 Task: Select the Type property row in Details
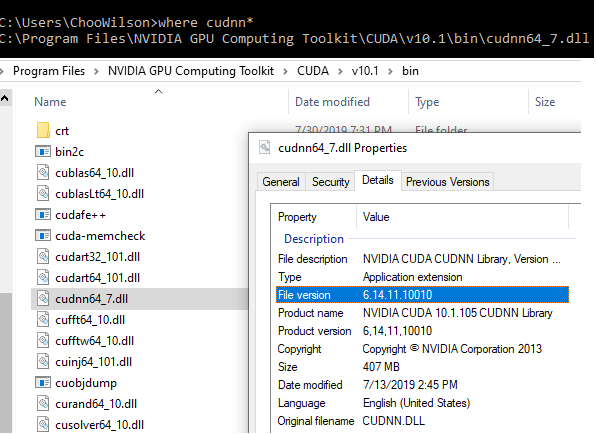coord(422,277)
